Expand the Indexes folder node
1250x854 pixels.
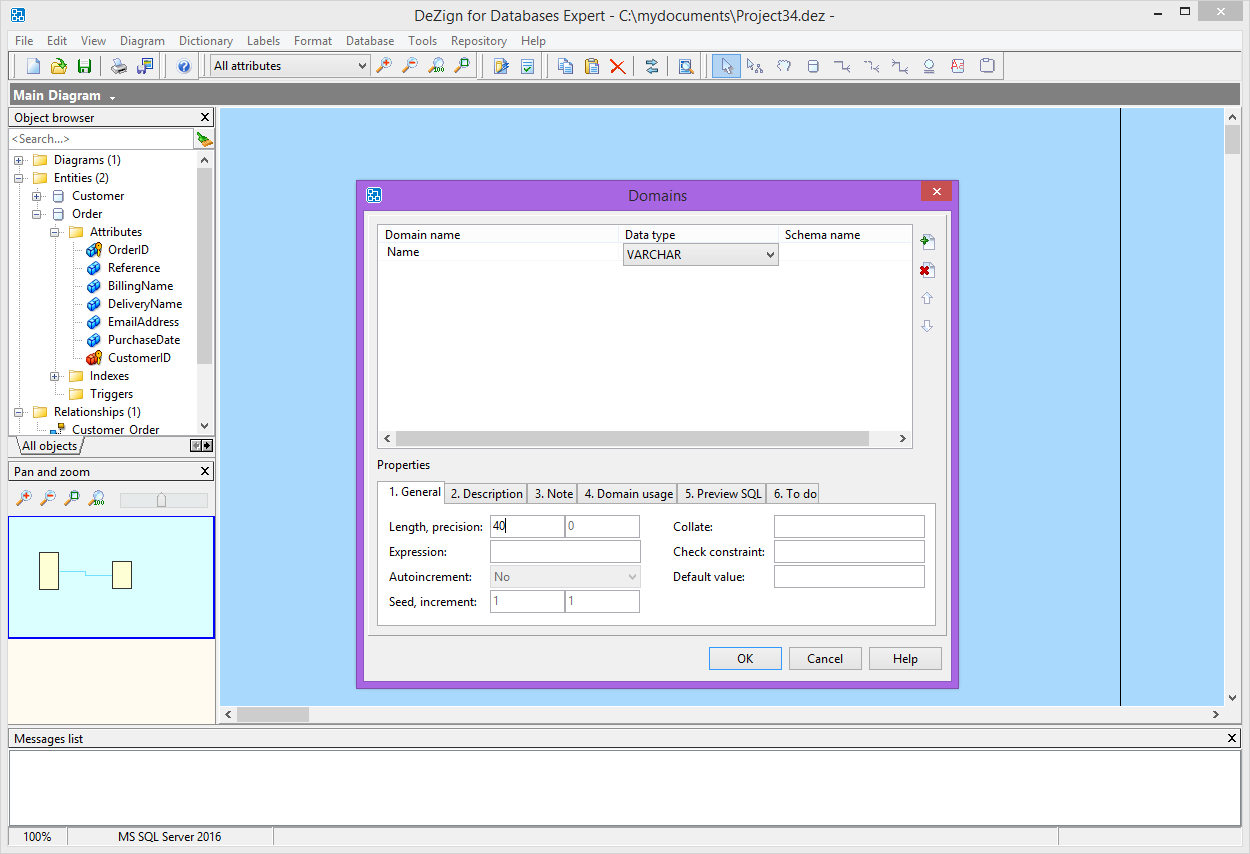(x=55, y=376)
